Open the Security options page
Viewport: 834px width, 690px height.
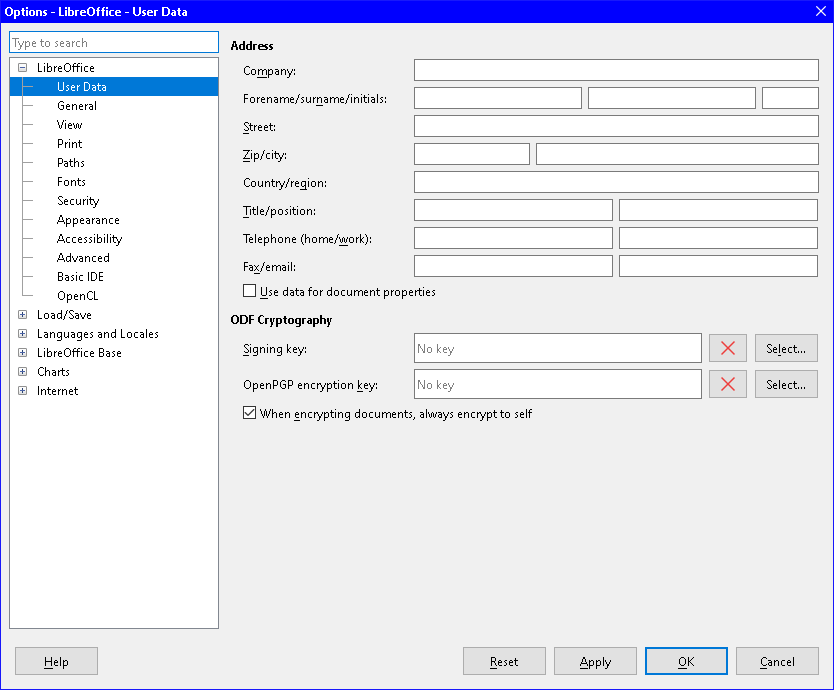78,201
